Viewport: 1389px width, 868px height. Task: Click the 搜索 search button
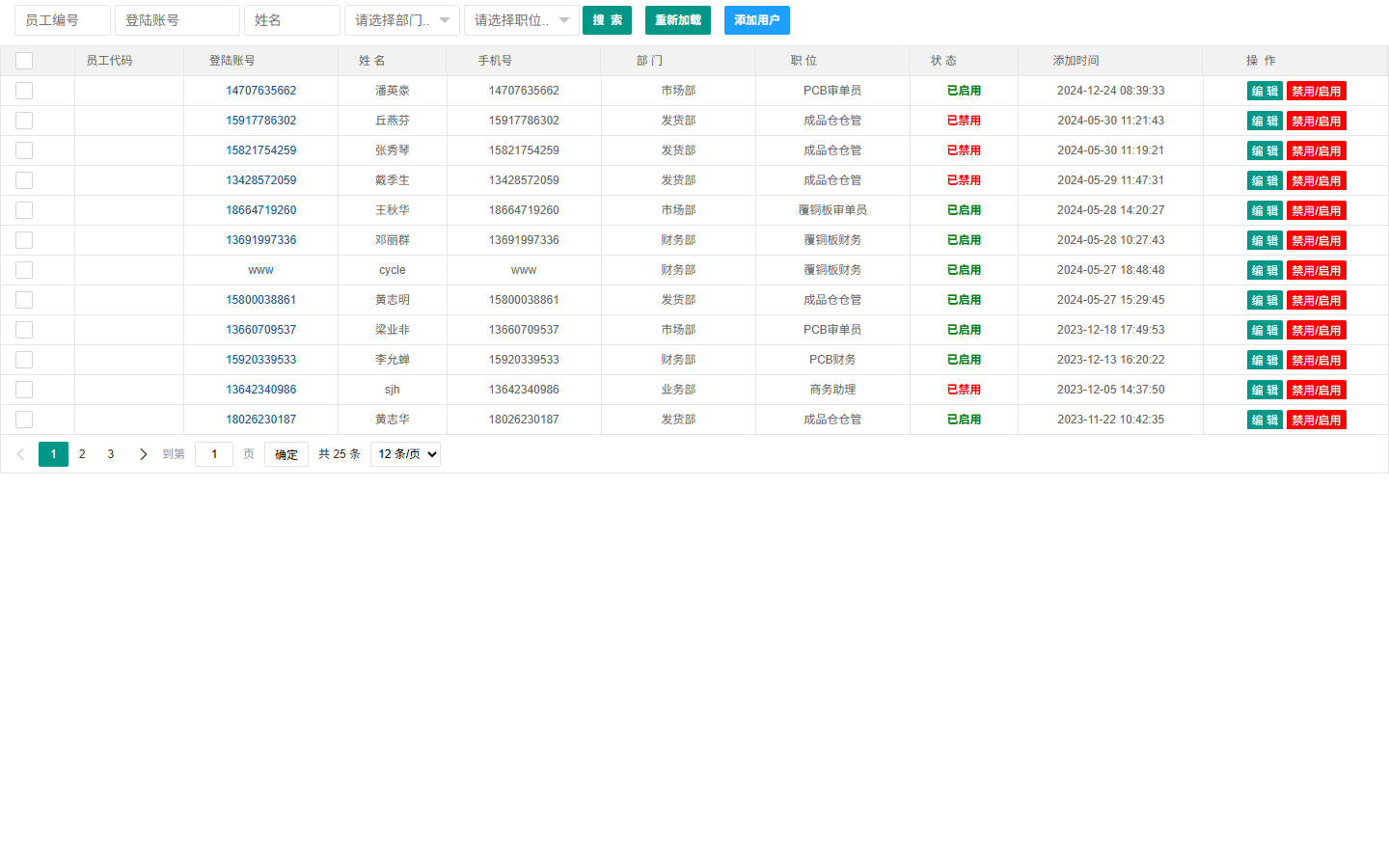607,20
